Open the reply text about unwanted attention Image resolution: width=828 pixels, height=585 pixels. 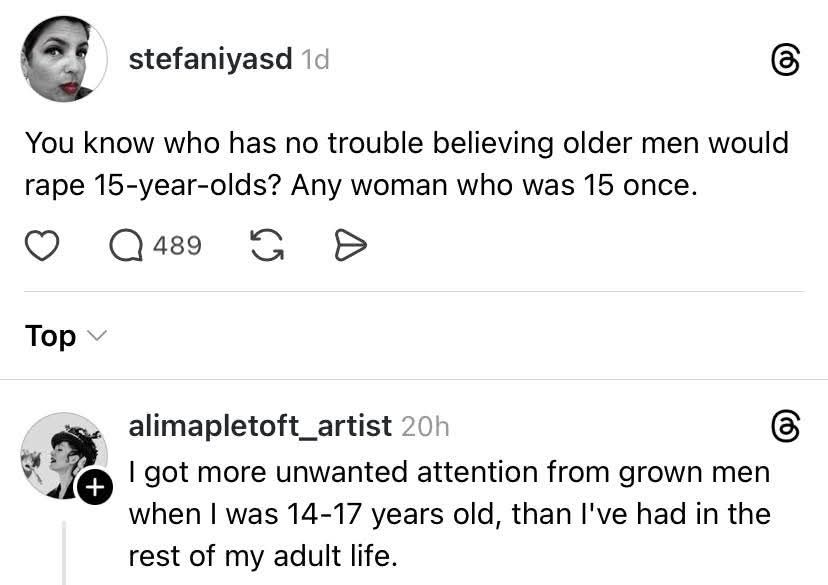click(448, 513)
